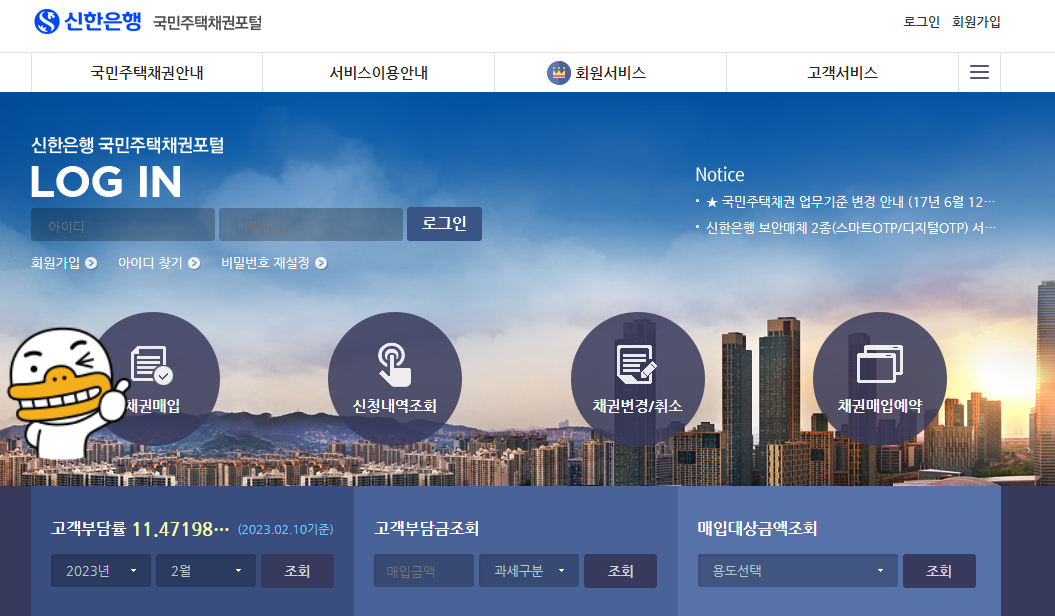Expand the 2023년 year dropdown

pyautogui.click(x=101, y=571)
